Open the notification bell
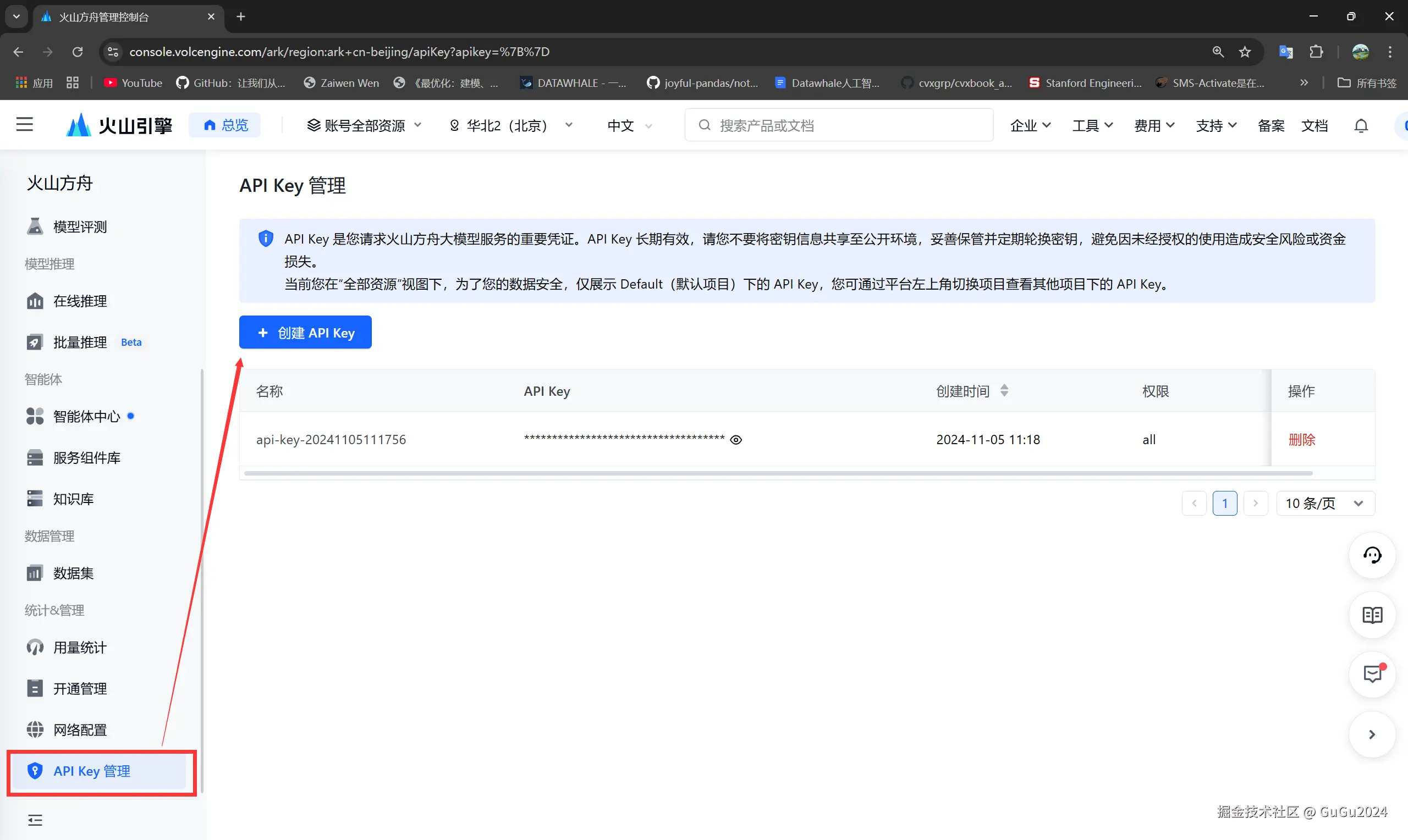This screenshot has width=1408, height=840. [x=1361, y=125]
